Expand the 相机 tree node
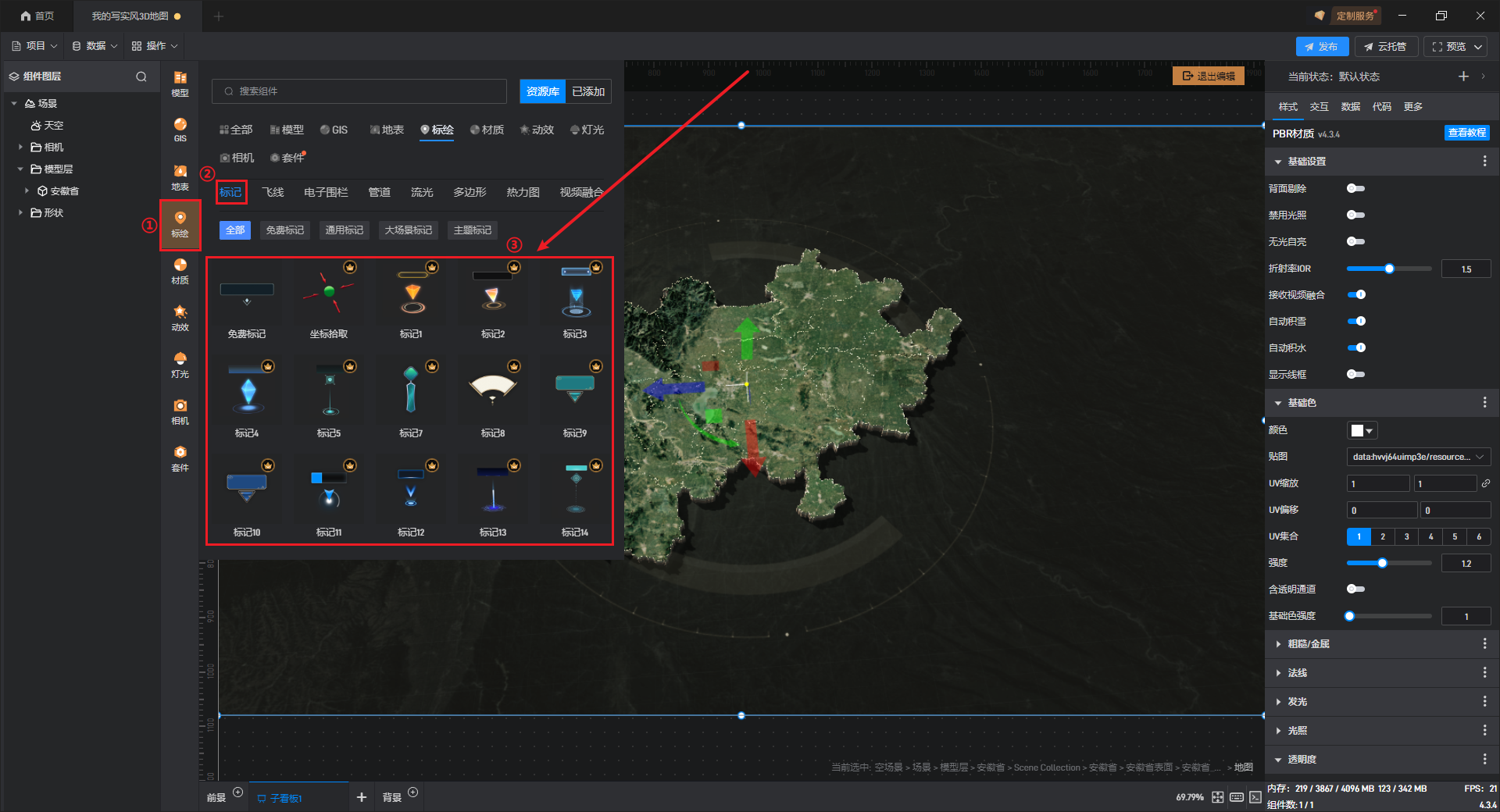The height and width of the screenshot is (812, 1500). pyautogui.click(x=20, y=147)
